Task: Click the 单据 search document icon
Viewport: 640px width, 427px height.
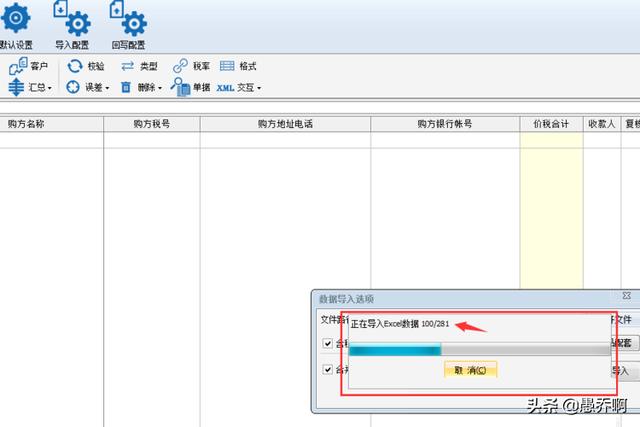Action: (180, 87)
